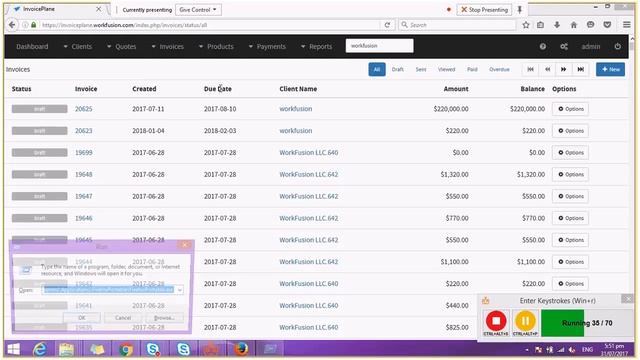This screenshot has height=360, width=640.
Task: Open Options for invoice 19646
Action: tap(570, 218)
